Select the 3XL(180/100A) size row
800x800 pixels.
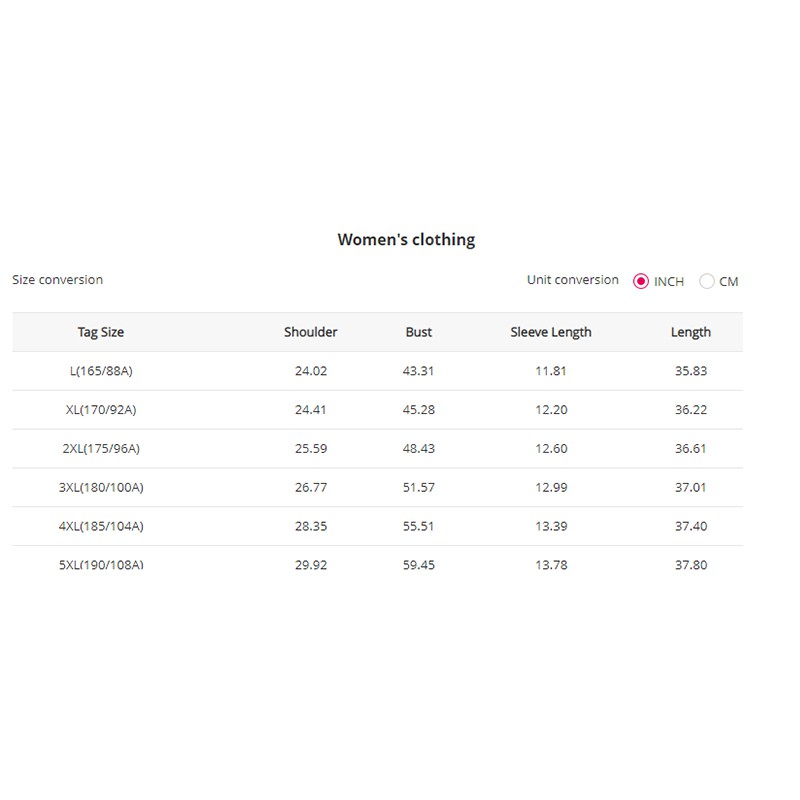[378, 487]
